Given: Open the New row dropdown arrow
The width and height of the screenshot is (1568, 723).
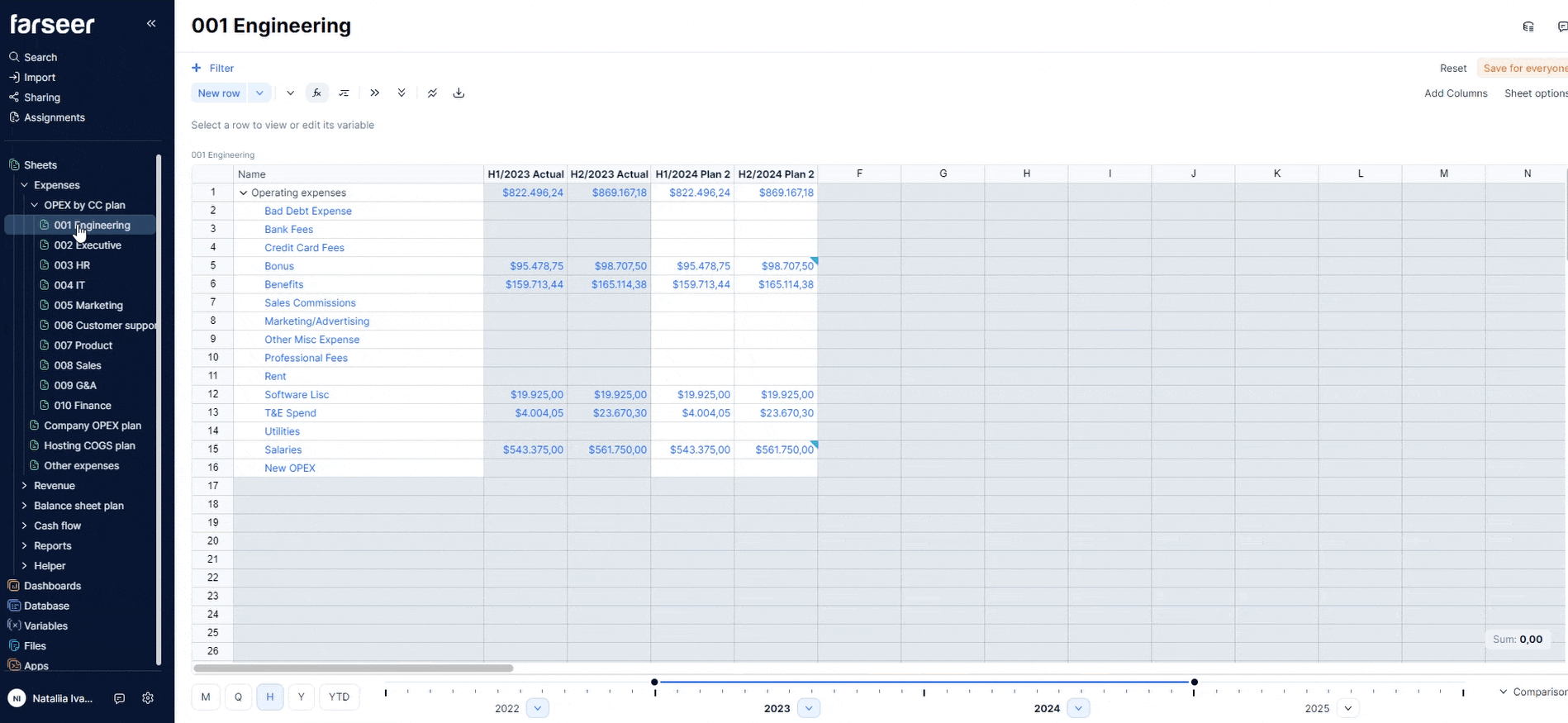Looking at the screenshot, I should tap(259, 93).
